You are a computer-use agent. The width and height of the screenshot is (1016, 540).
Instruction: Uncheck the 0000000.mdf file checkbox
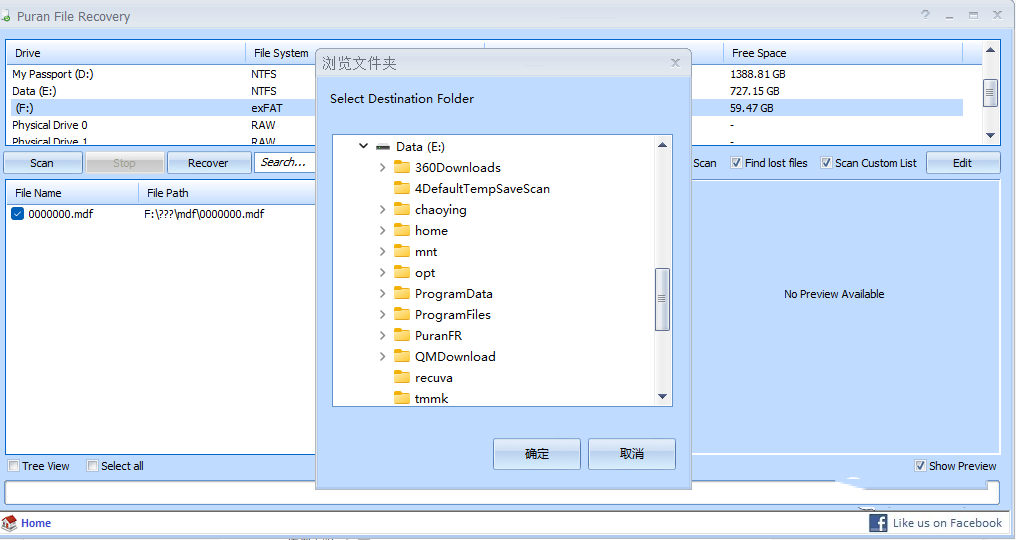click(x=17, y=214)
